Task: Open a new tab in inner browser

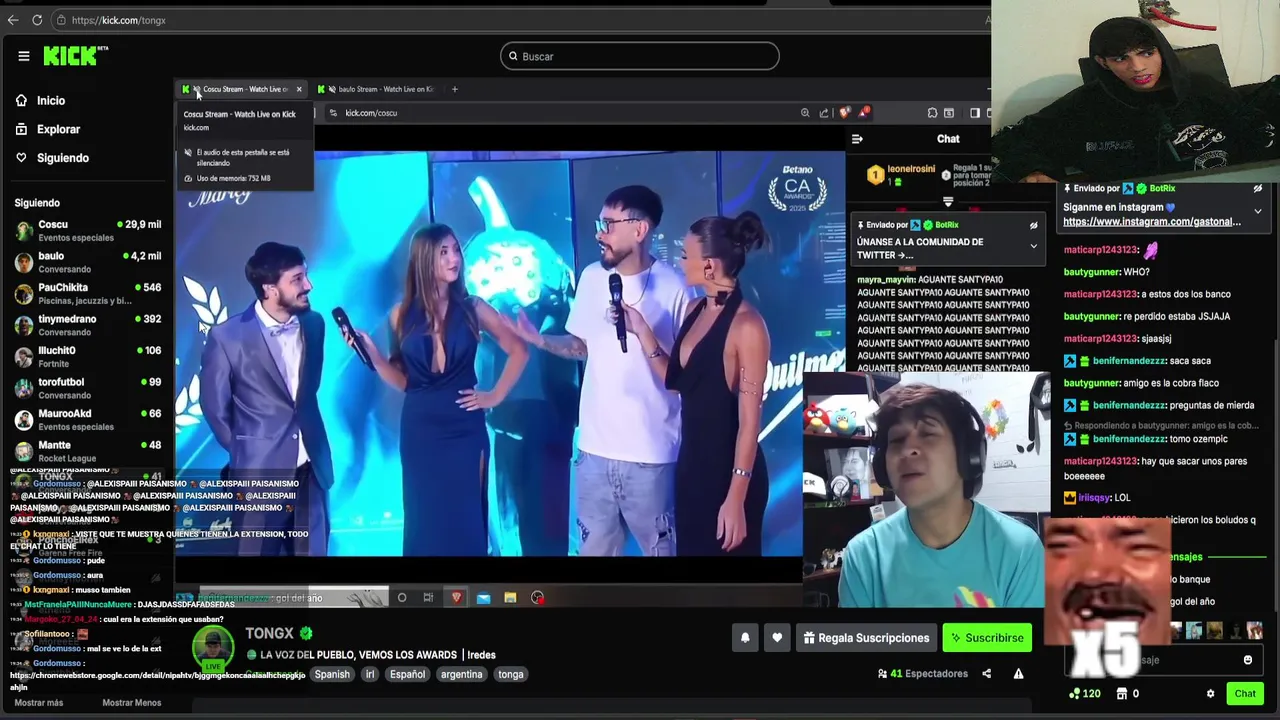Action: click(x=454, y=89)
